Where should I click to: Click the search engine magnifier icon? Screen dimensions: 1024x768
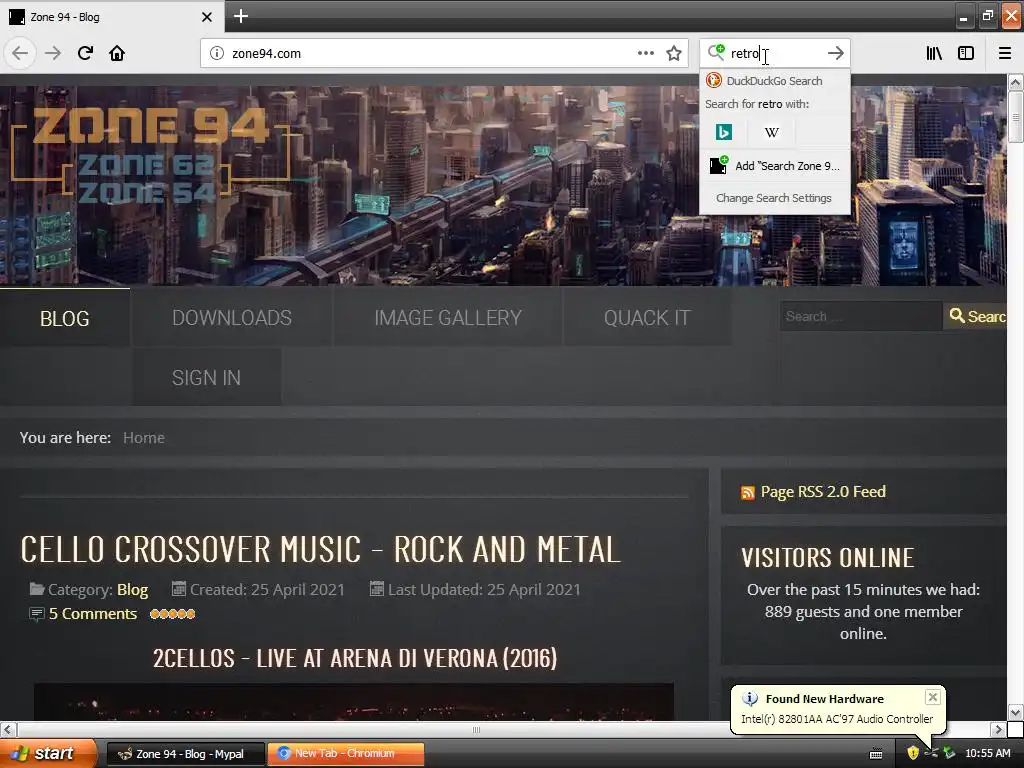pos(716,52)
